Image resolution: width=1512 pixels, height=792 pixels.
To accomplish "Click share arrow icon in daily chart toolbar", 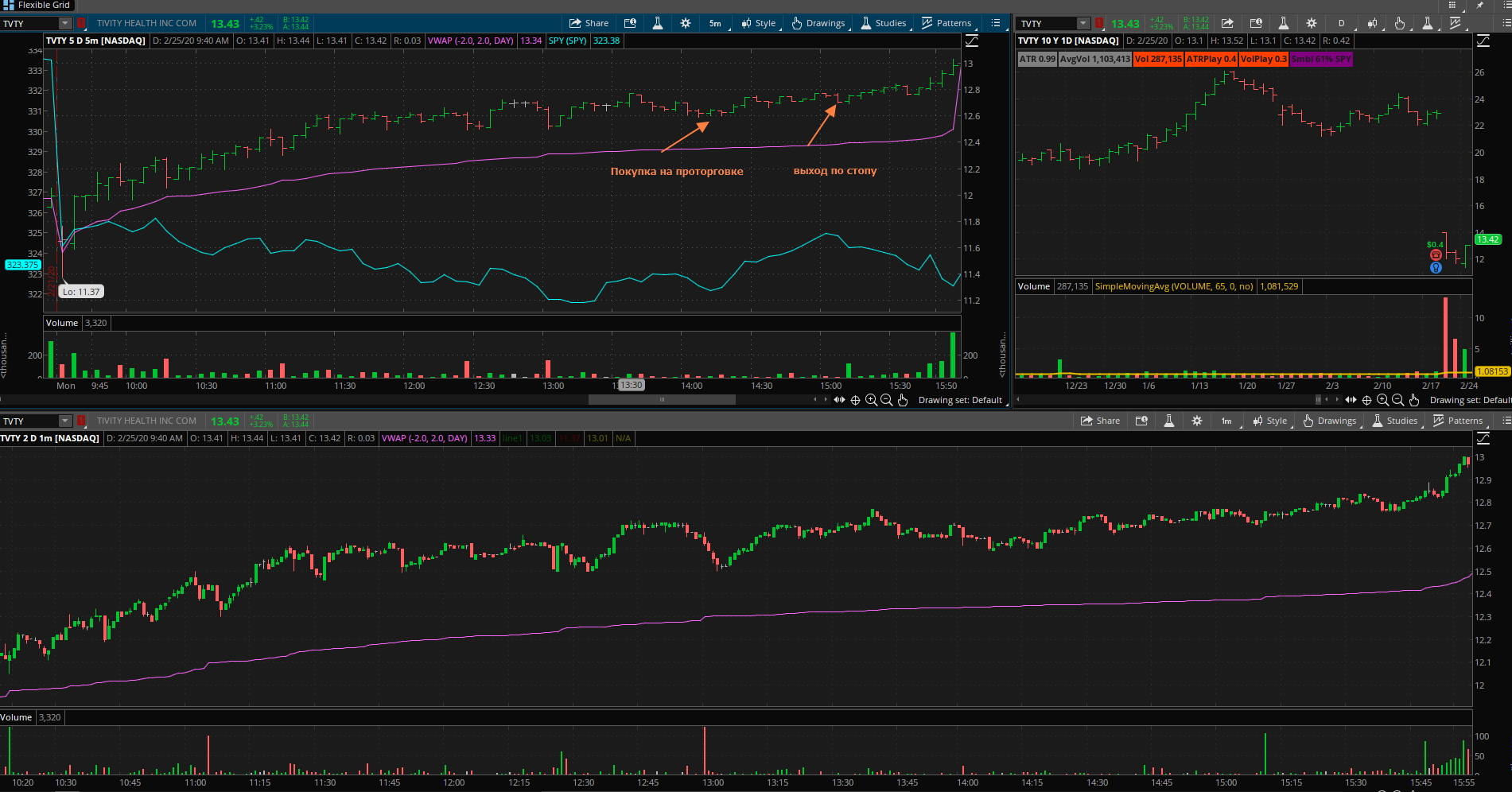I will point(1227,23).
